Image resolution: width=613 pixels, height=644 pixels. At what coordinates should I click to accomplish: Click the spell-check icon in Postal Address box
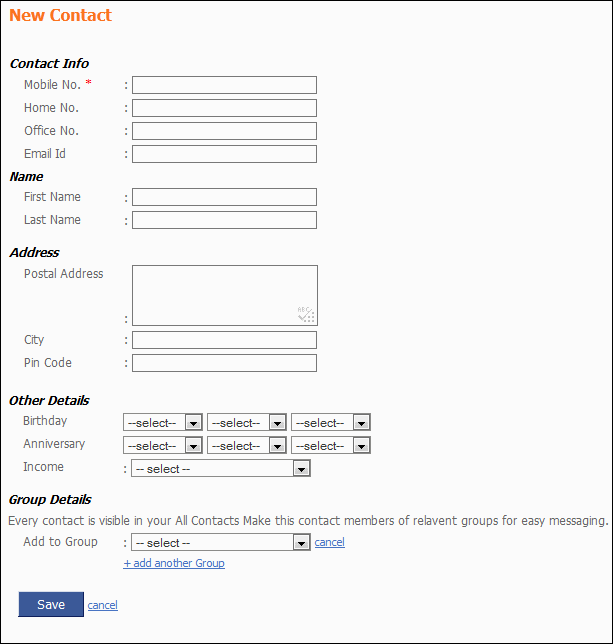[306, 315]
